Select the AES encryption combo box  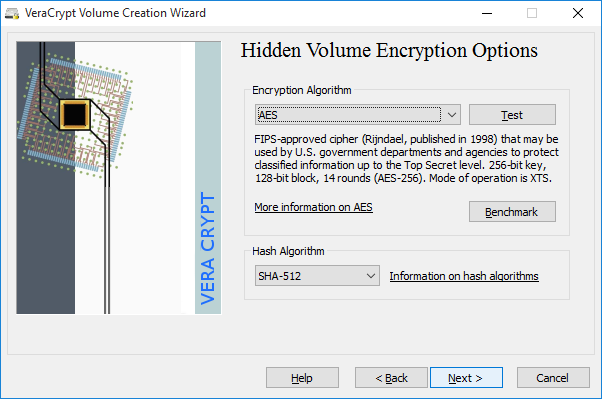tap(357, 115)
